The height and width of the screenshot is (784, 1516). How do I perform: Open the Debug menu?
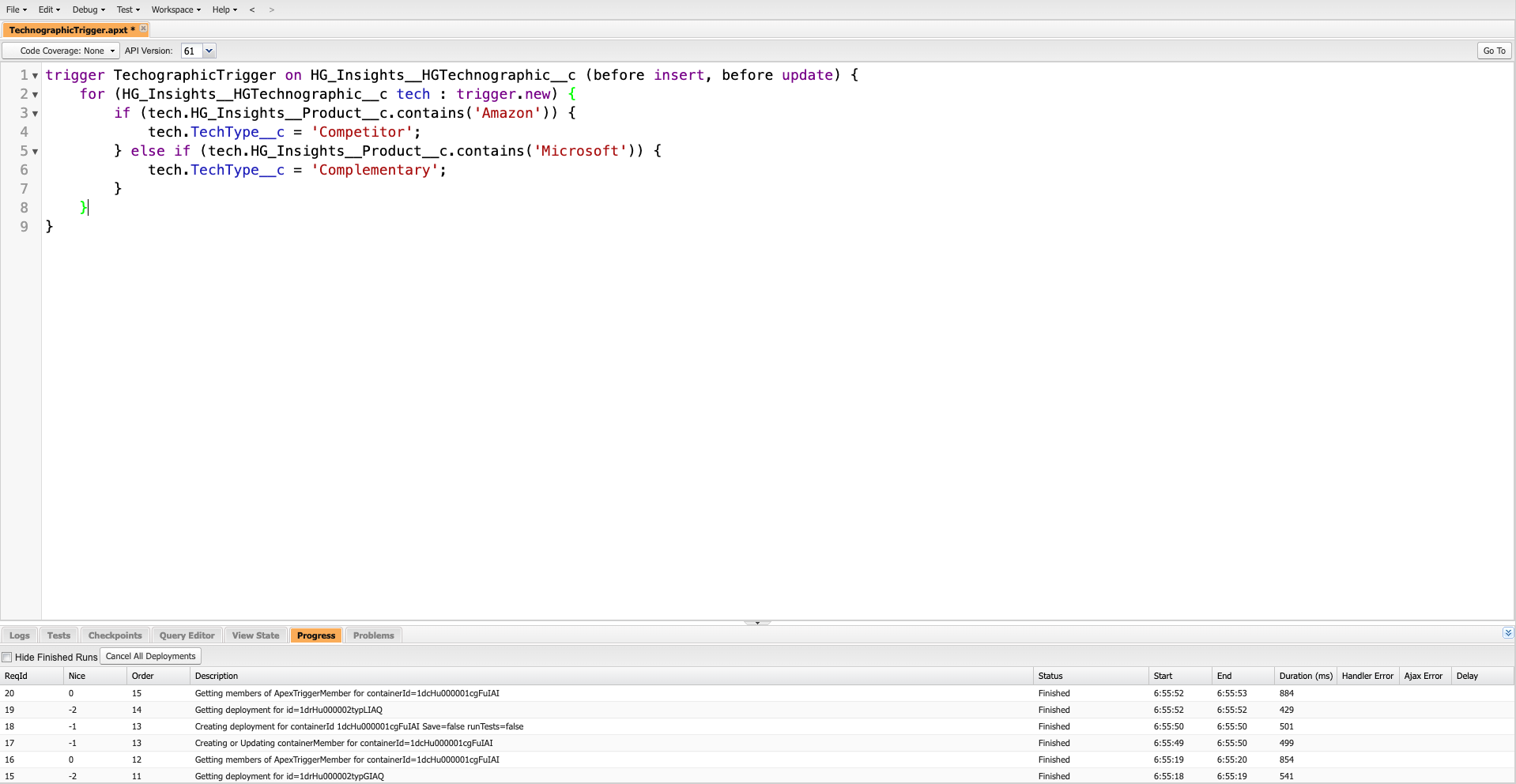click(x=89, y=9)
